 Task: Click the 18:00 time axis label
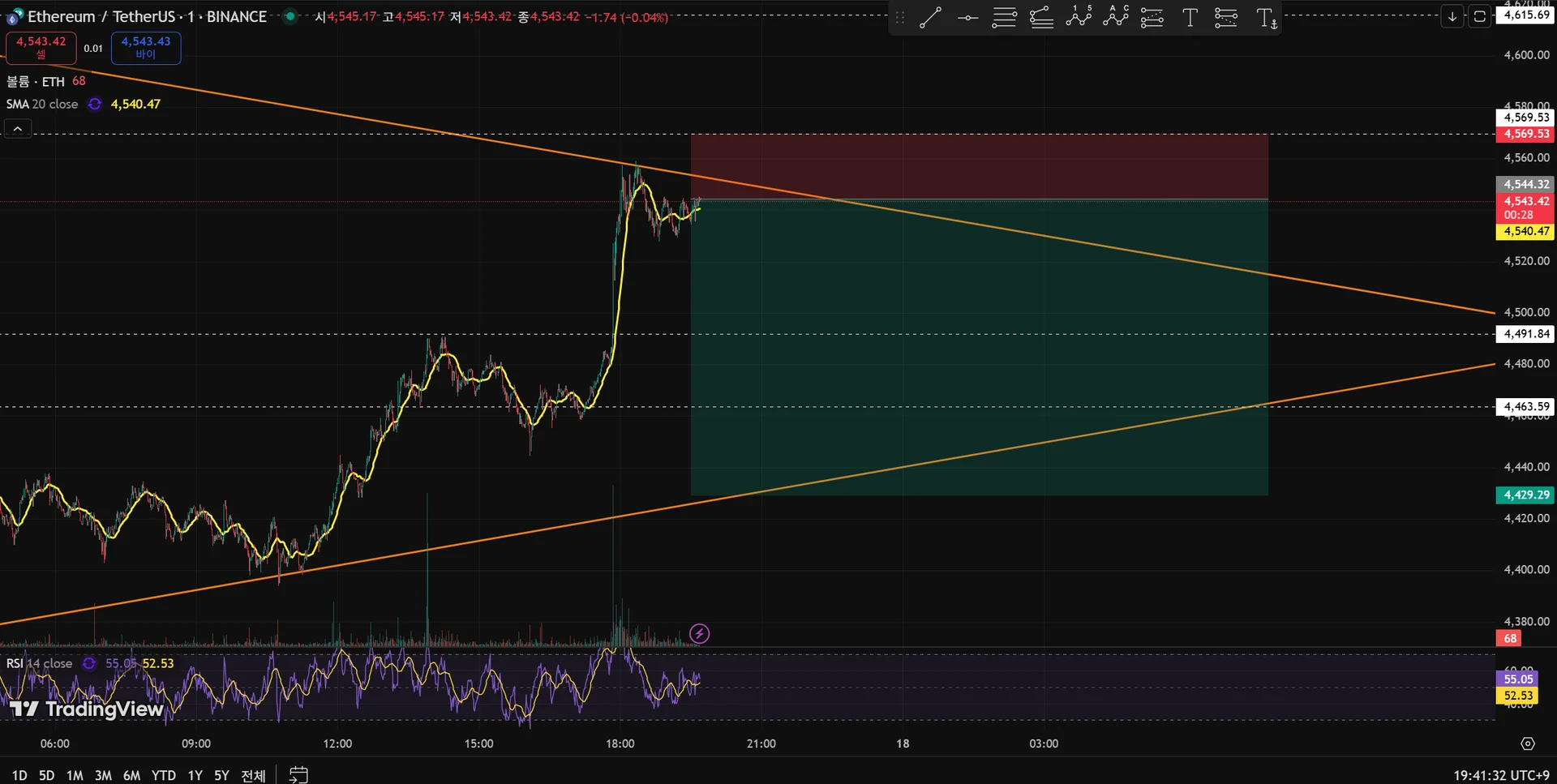pos(620,743)
